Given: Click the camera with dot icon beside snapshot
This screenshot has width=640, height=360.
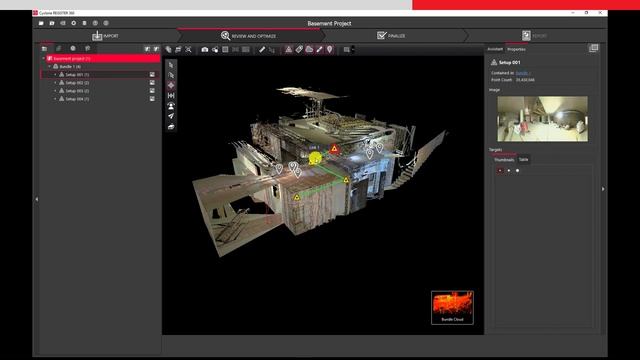Looking at the screenshot, I should [x=215, y=50].
